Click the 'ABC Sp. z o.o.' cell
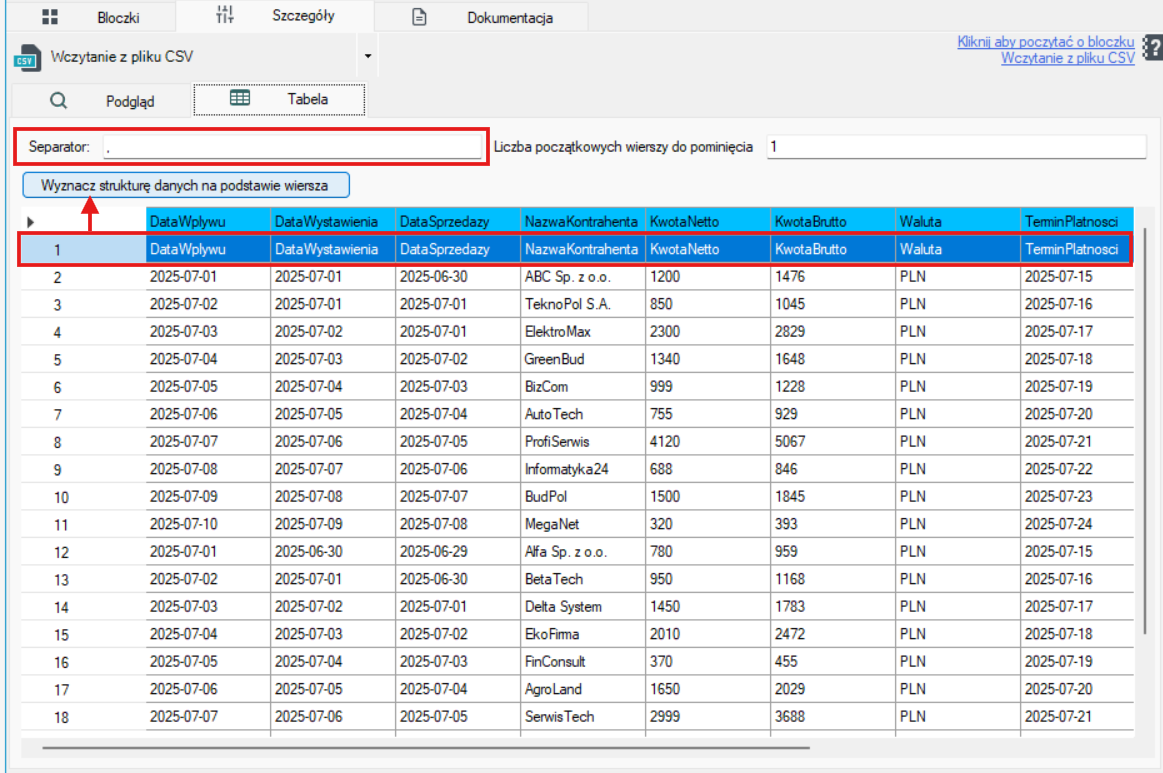 [x=583, y=277]
